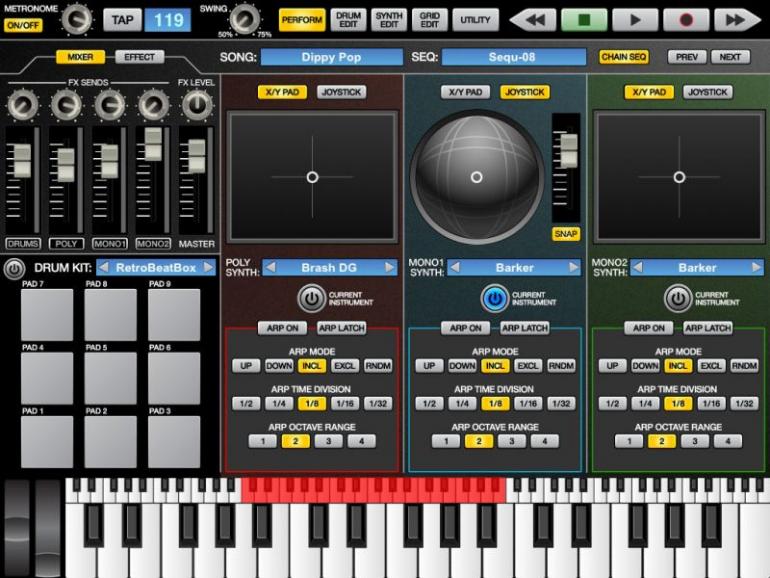Tap drum PAD 7
The width and height of the screenshot is (770, 578).
[47, 314]
